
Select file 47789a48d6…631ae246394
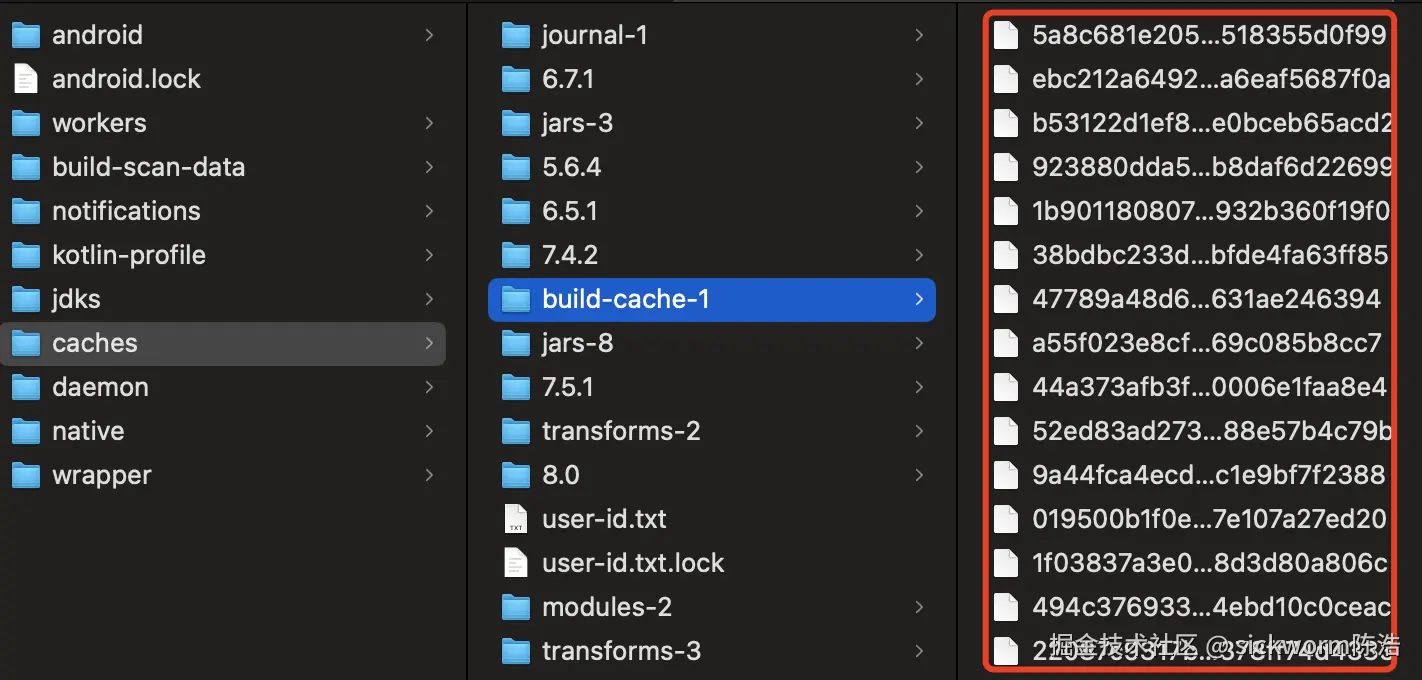(1191, 299)
